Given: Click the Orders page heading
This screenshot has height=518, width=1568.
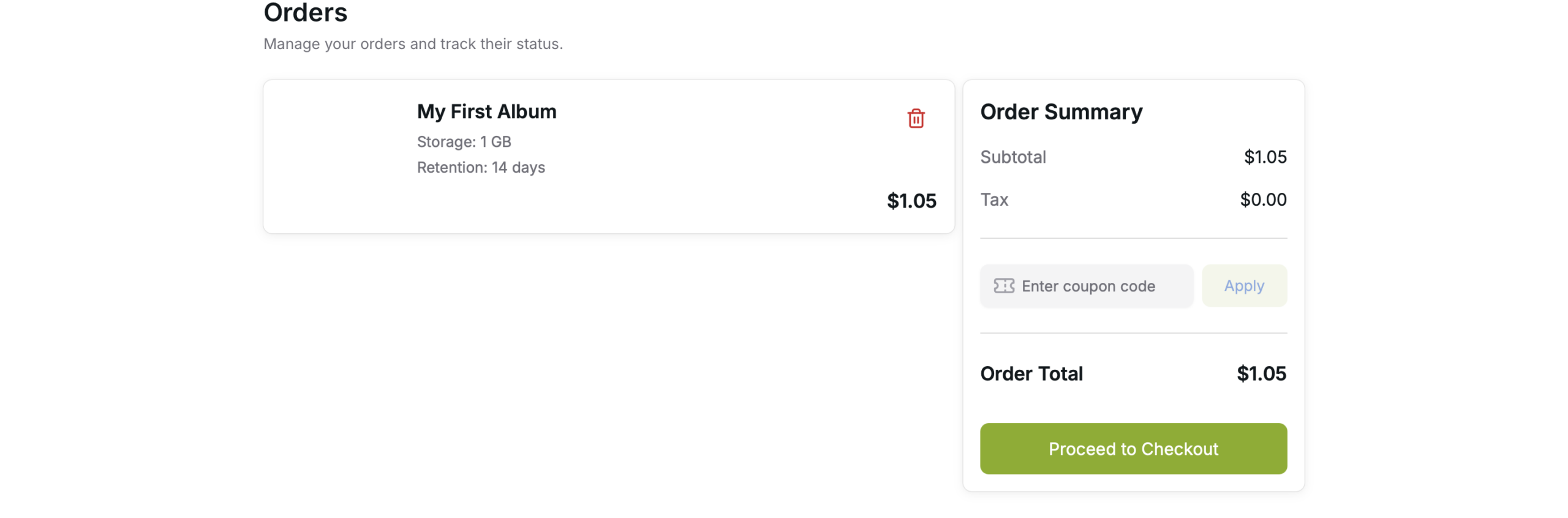Looking at the screenshot, I should click(305, 13).
